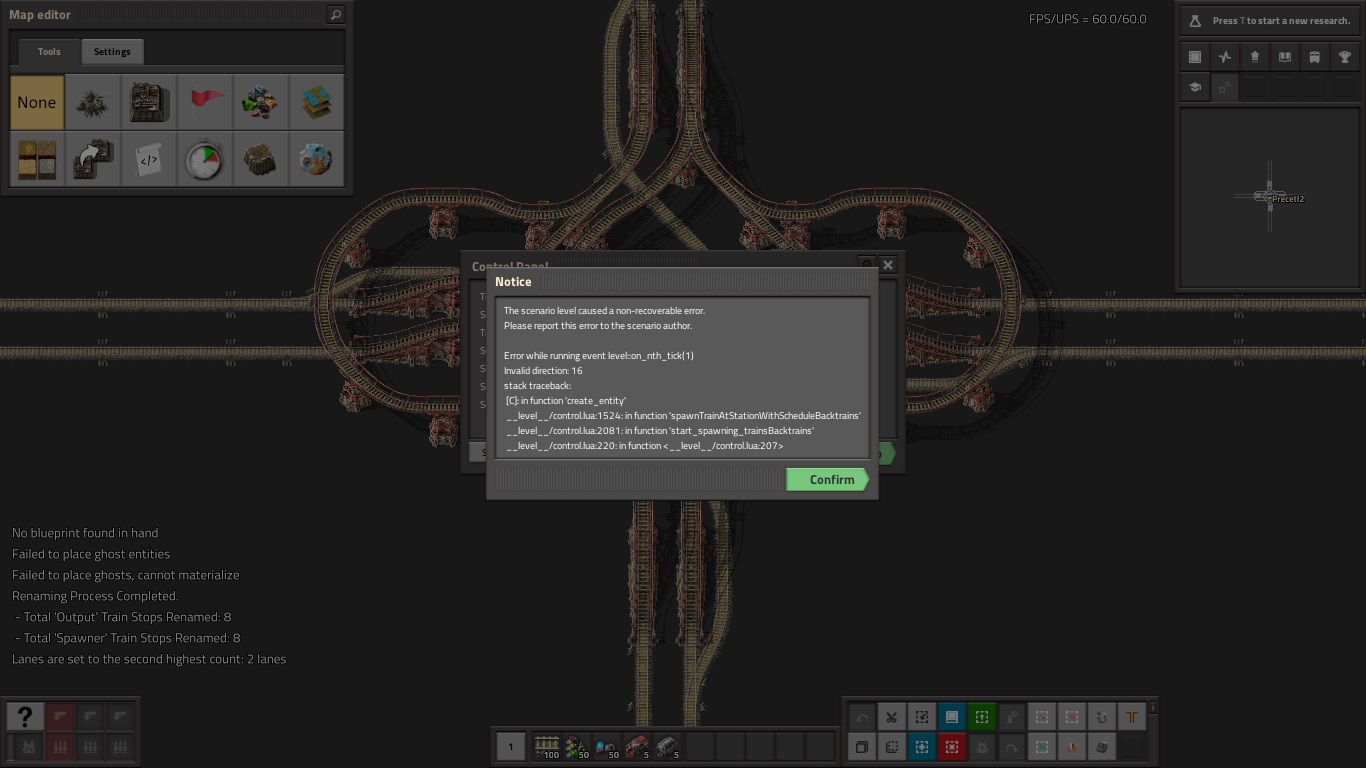Select the train stop quickbar slot showing 50
This screenshot has height=768, width=1366.
pos(607,746)
